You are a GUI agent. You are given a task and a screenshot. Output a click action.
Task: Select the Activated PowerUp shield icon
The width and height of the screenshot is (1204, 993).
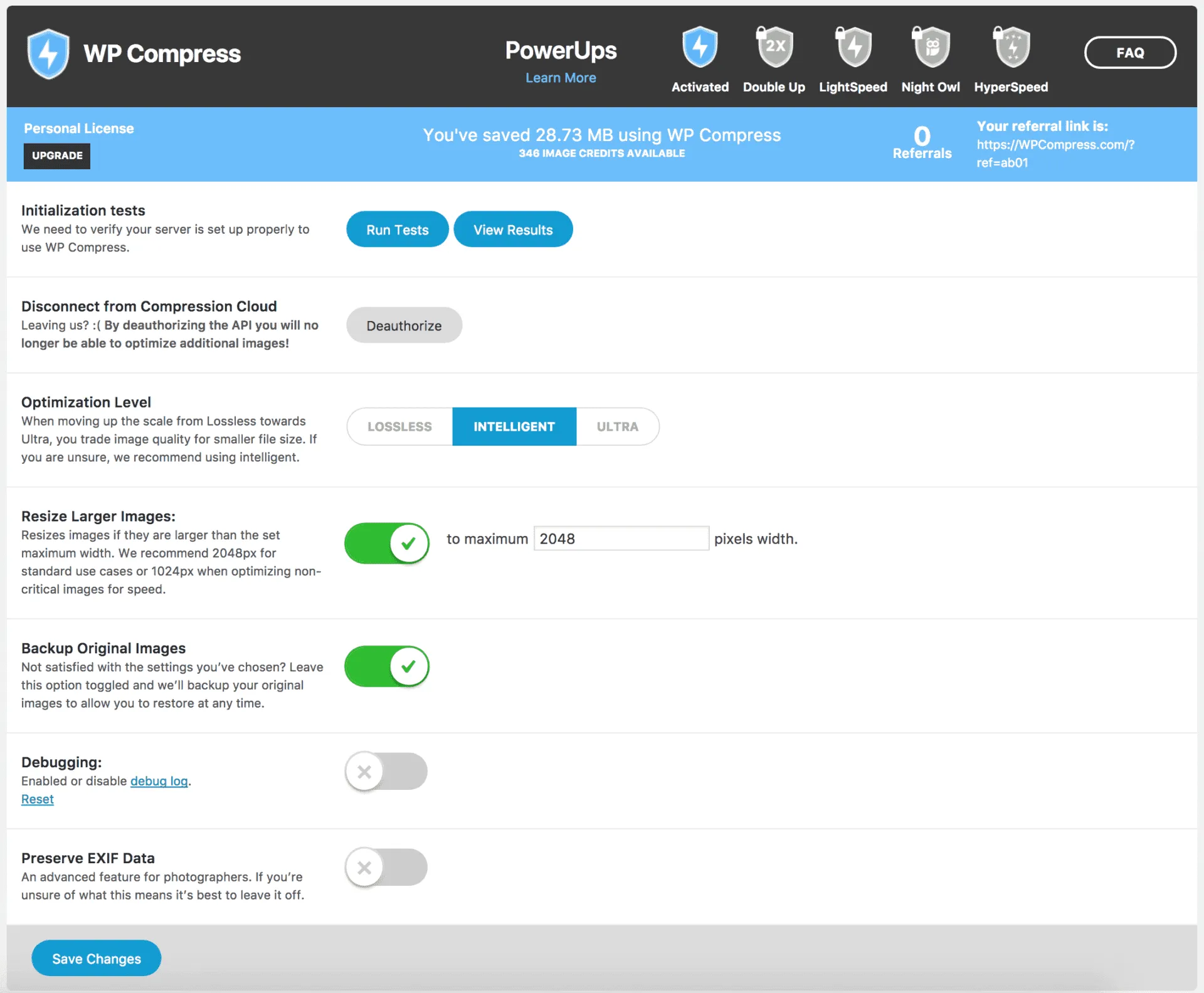pos(700,46)
